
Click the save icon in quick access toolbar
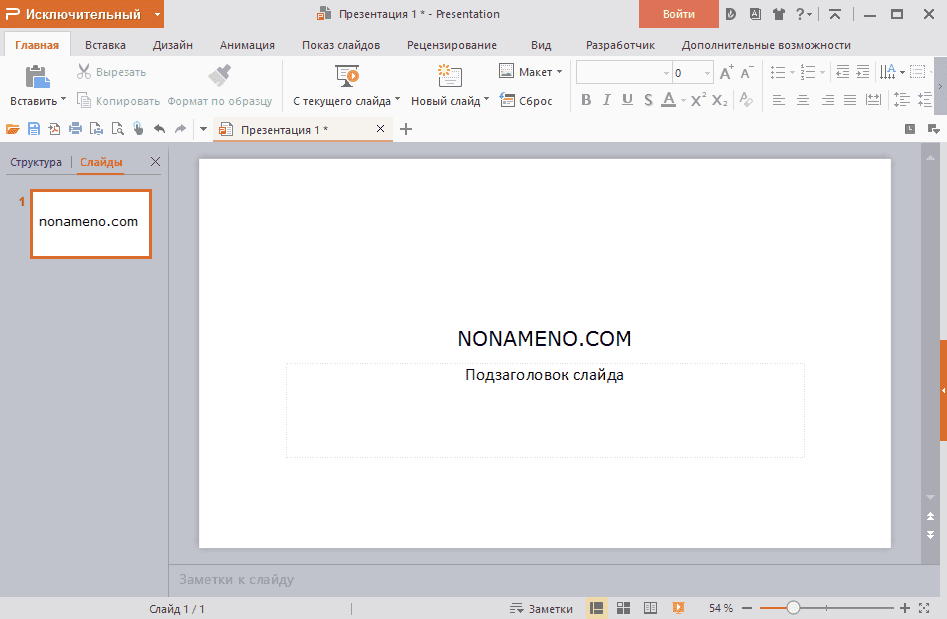coord(34,129)
